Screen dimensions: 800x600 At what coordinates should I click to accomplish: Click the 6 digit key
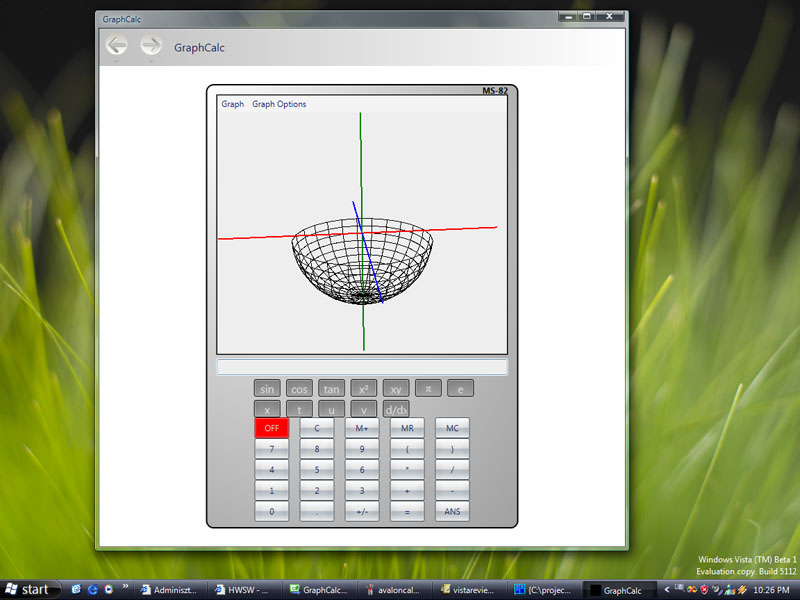[x=362, y=470]
